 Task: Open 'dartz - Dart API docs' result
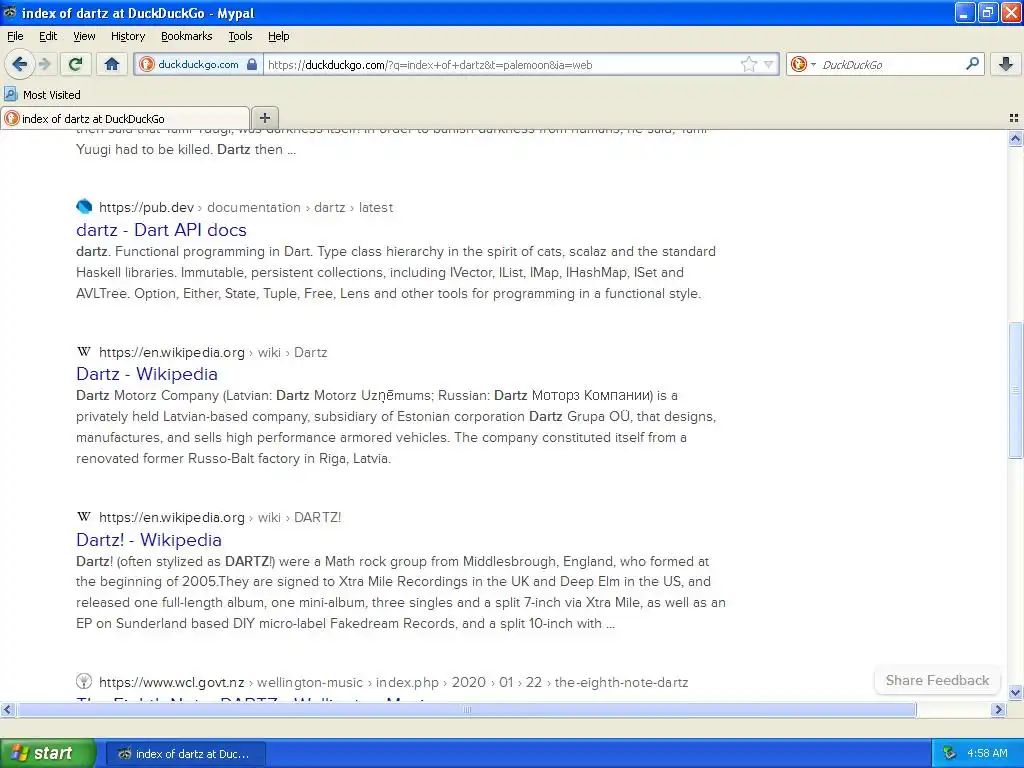(161, 230)
